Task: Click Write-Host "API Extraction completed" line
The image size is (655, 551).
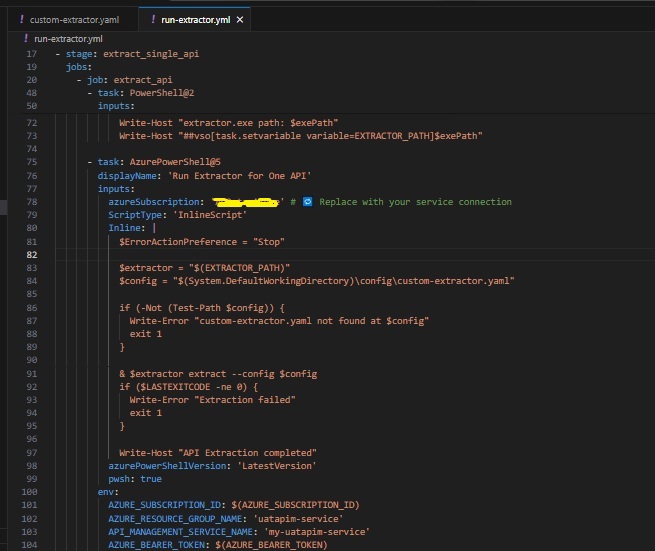Action: [x=218, y=453]
